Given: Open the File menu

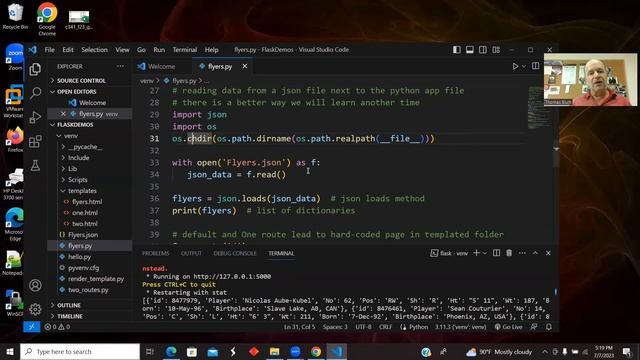Looking at the screenshot, I should pos(49,50).
